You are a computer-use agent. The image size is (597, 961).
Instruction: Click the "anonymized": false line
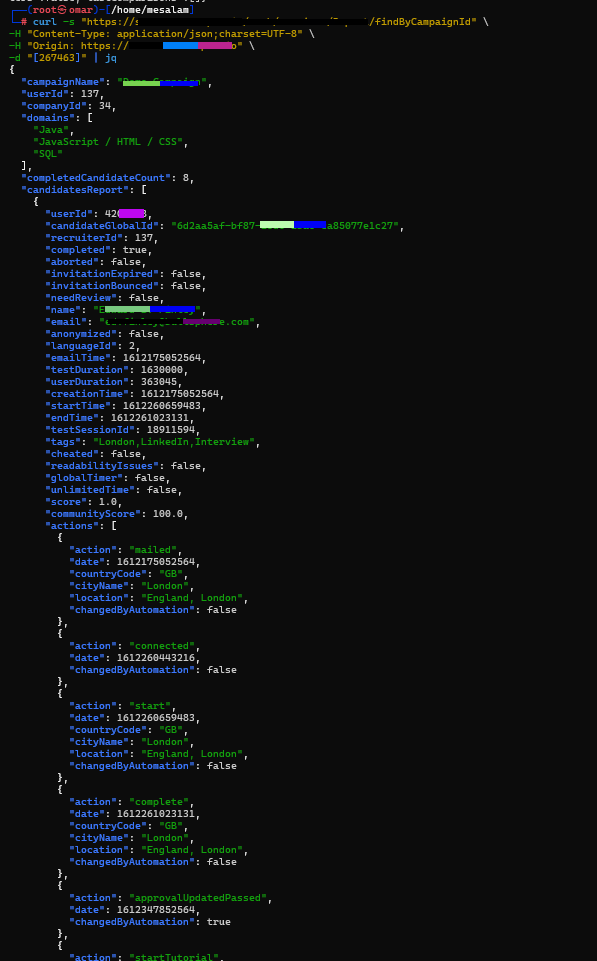(105, 334)
